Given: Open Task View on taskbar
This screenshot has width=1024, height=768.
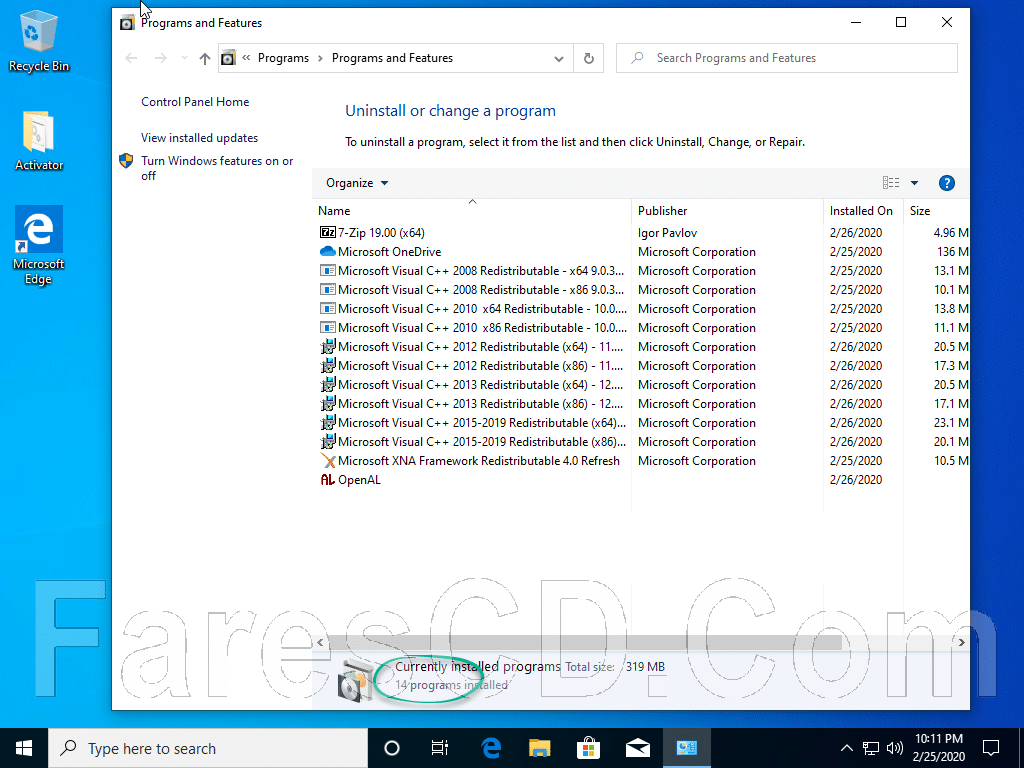Looking at the screenshot, I should (x=440, y=748).
